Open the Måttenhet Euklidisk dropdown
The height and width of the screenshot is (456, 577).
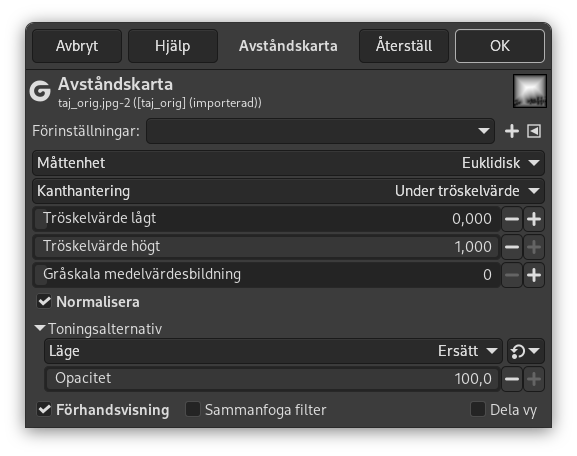point(288,163)
